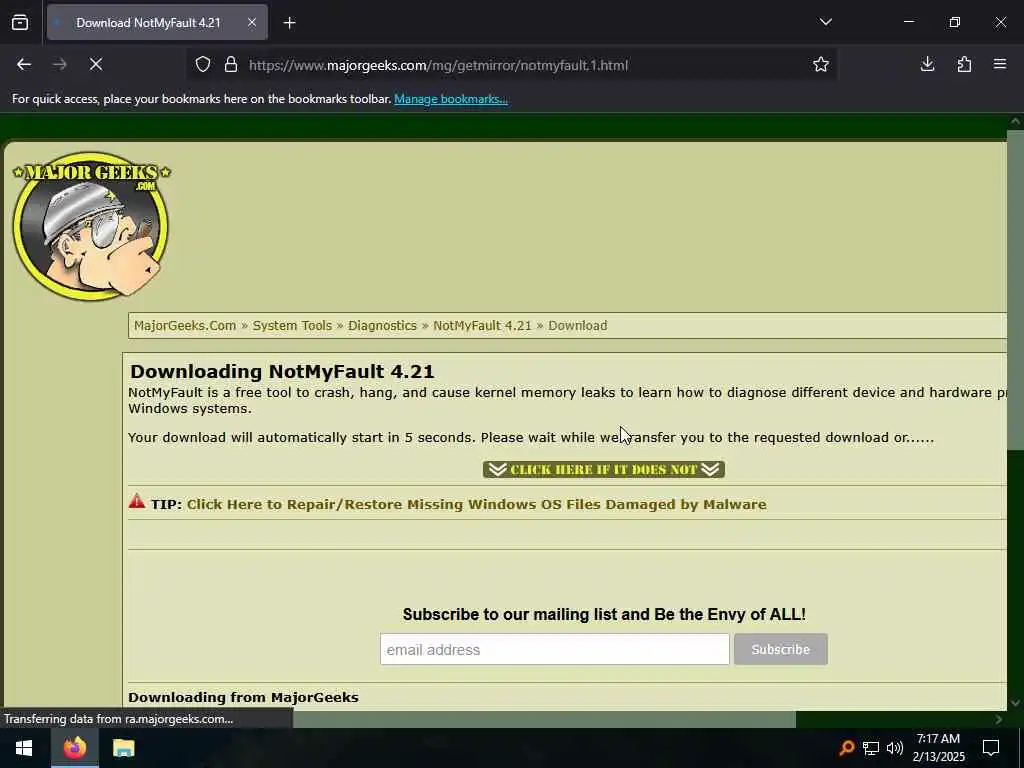This screenshot has width=1024, height=768.
Task: Click the vertical page scrollbar thumb
Action: coord(1015,290)
